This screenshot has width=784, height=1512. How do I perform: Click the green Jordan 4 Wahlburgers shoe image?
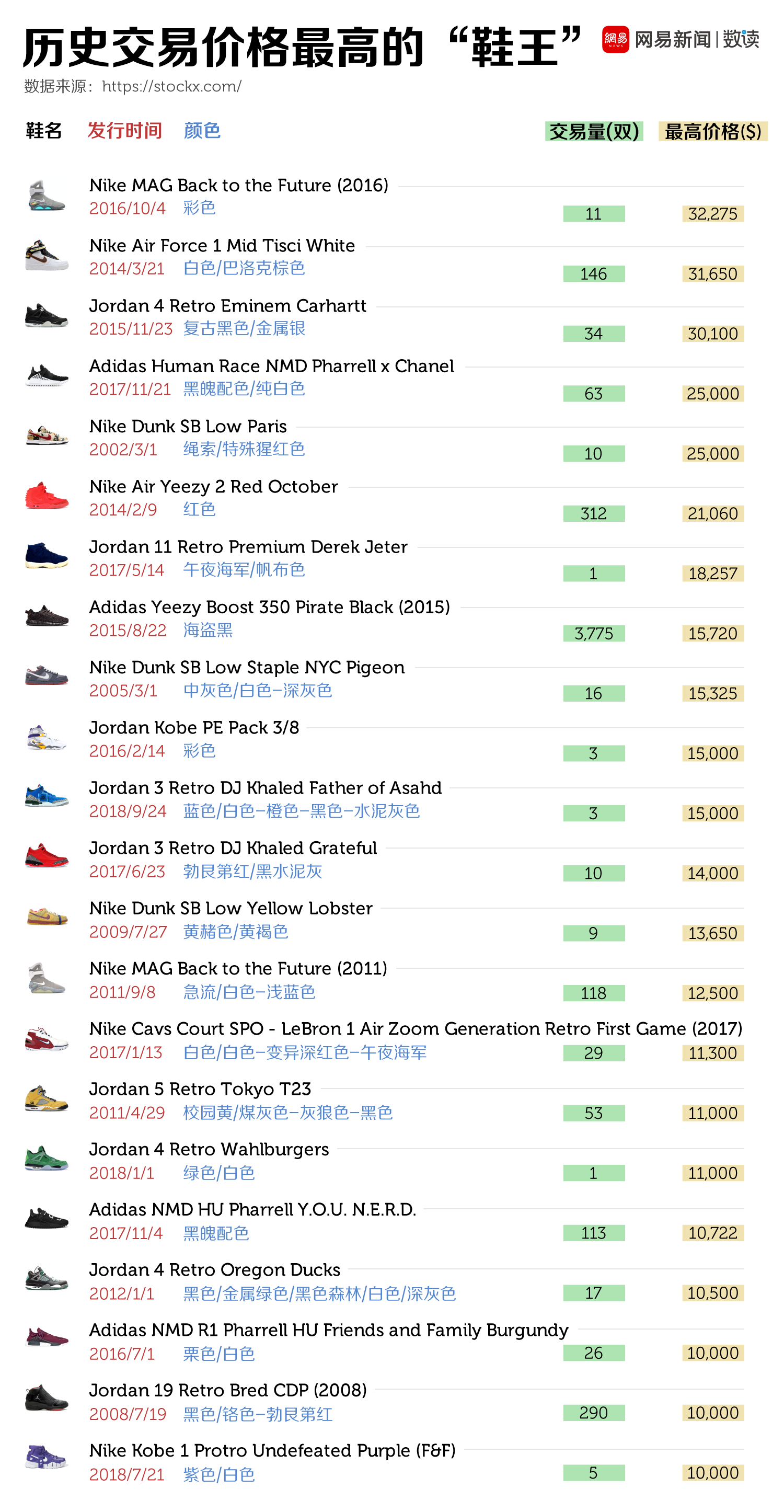pyautogui.click(x=47, y=1158)
